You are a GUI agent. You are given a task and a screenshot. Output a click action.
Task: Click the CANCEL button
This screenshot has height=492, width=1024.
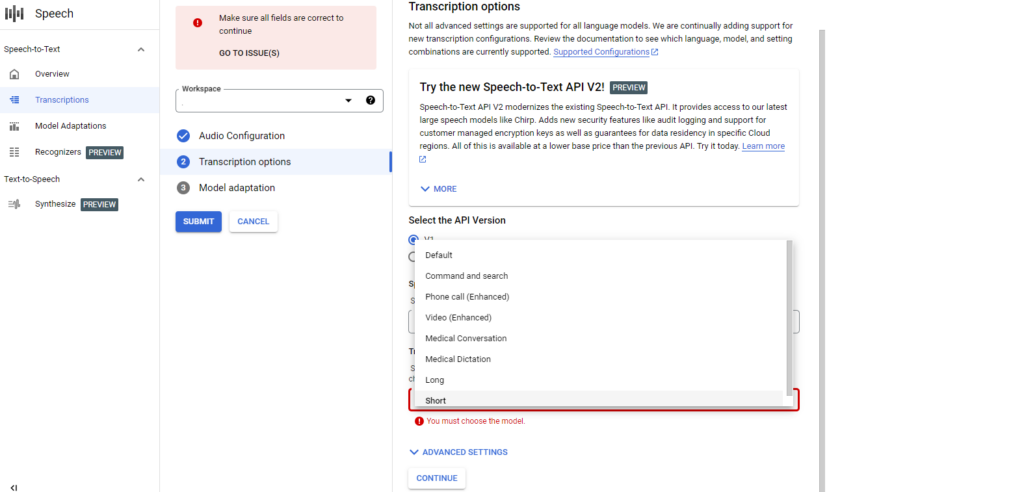coord(253,221)
